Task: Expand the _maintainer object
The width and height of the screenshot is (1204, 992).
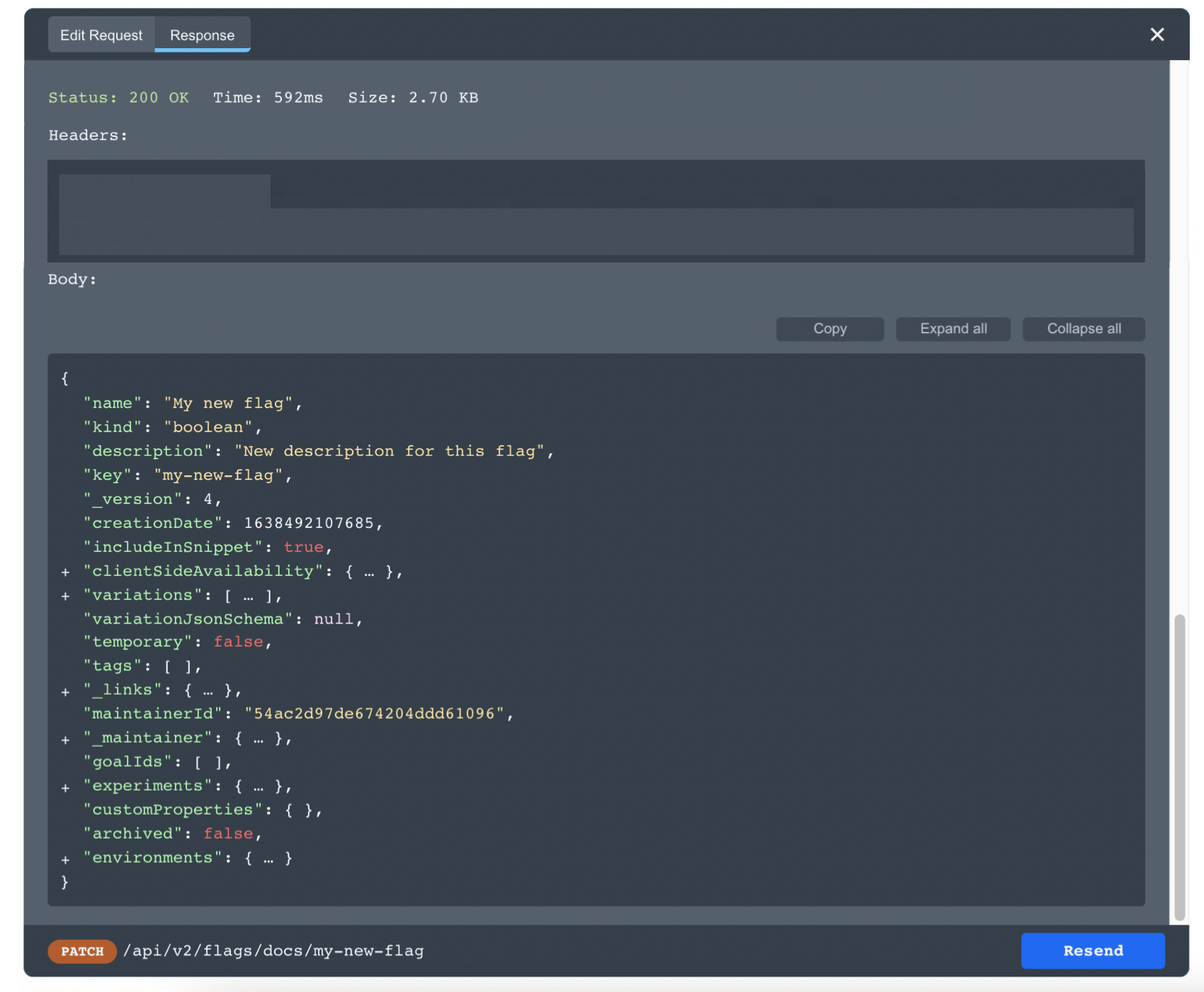Action: tap(65, 738)
